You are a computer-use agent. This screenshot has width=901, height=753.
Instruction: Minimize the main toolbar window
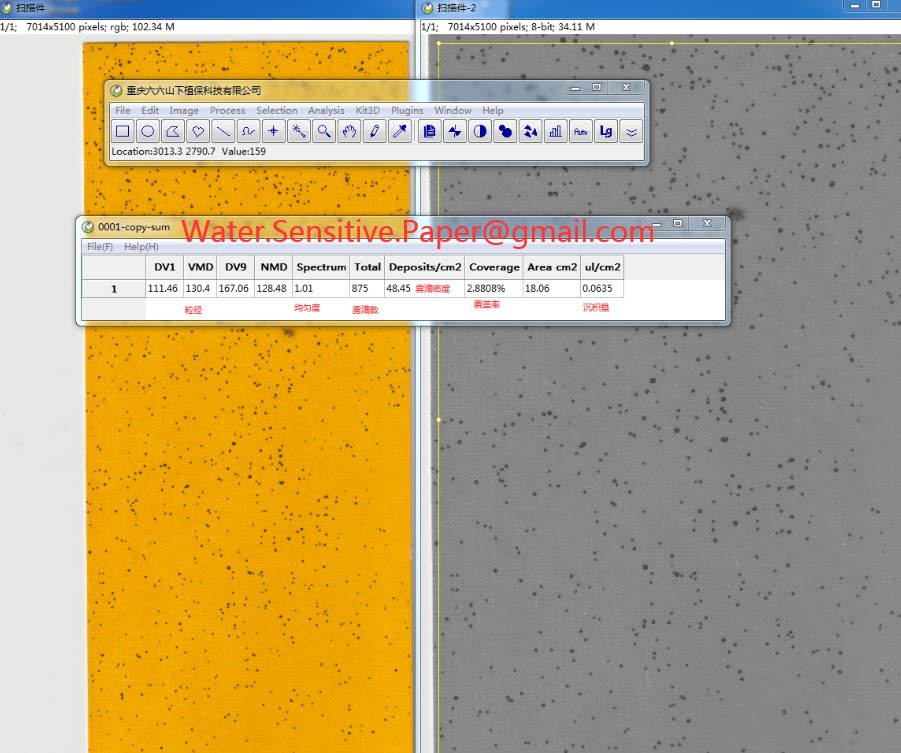[x=575, y=87]
